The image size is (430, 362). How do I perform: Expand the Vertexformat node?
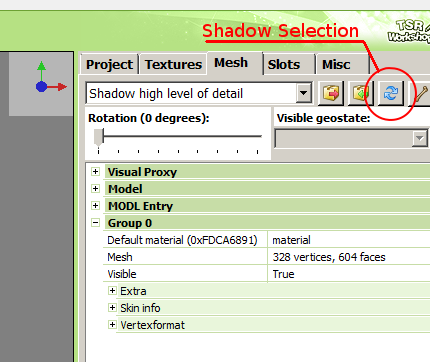pyautogui.click(x=112, y=324)
